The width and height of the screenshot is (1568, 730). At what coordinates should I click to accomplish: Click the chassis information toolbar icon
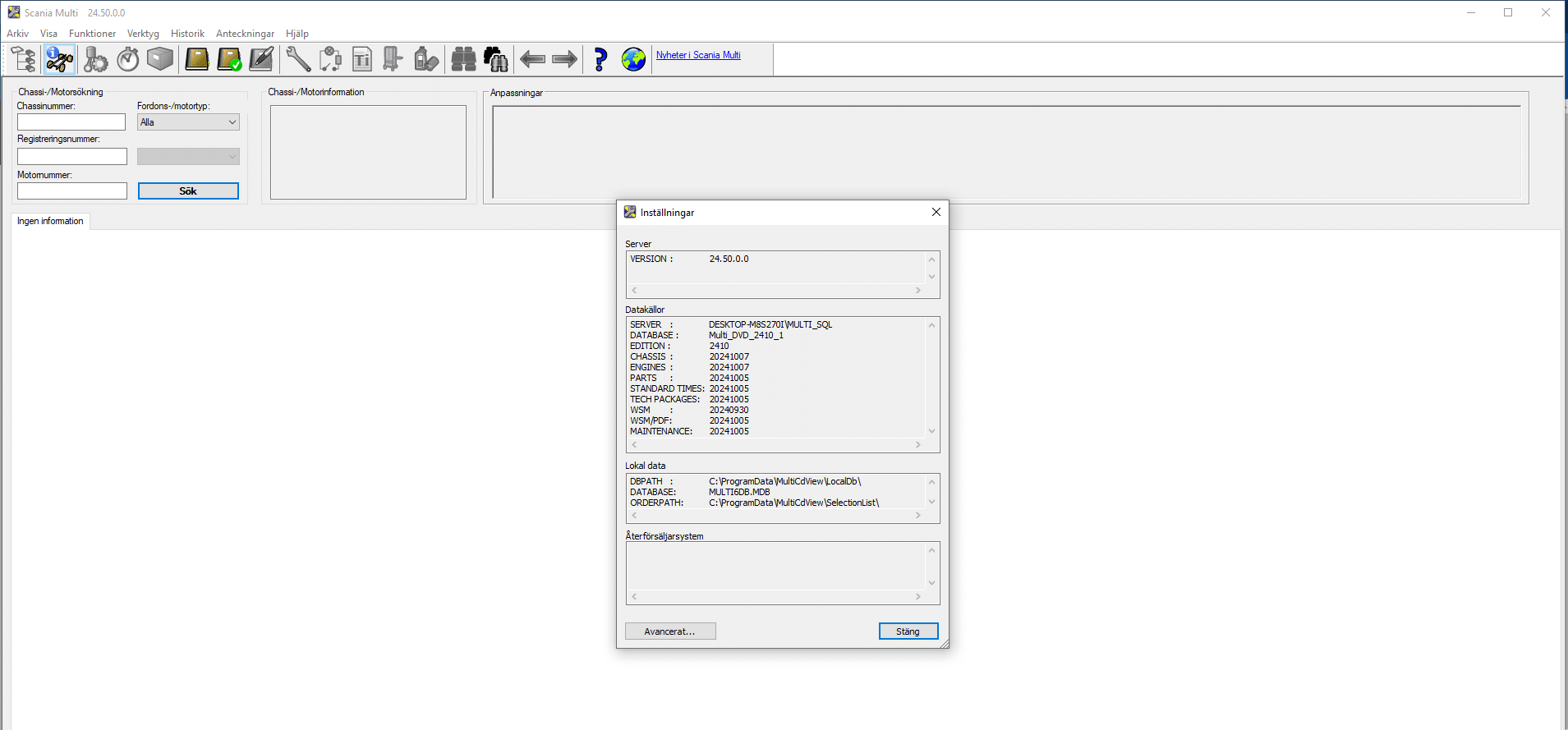coord(59,59)
